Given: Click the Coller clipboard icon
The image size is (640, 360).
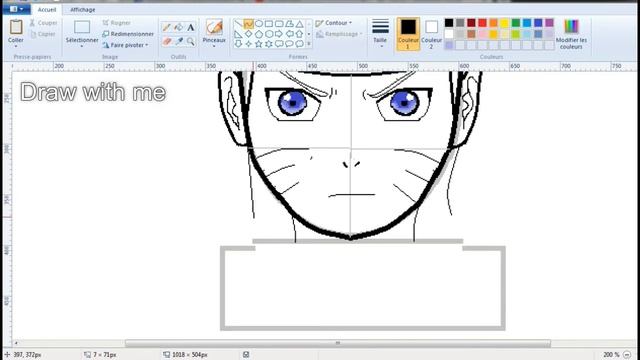Looking at the screenshot, I should (16, 27).
